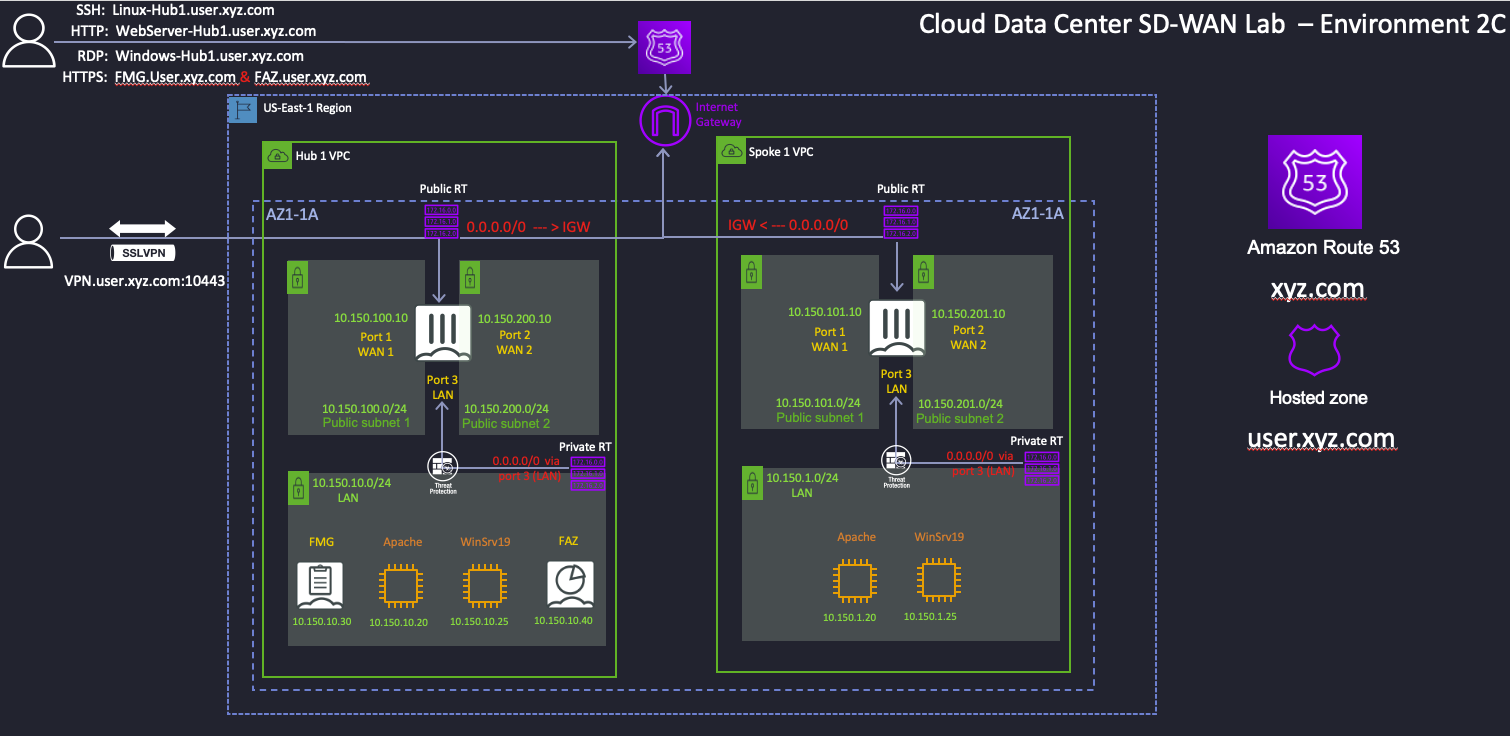Click the SSLVPN label

[x=141, y=253]
